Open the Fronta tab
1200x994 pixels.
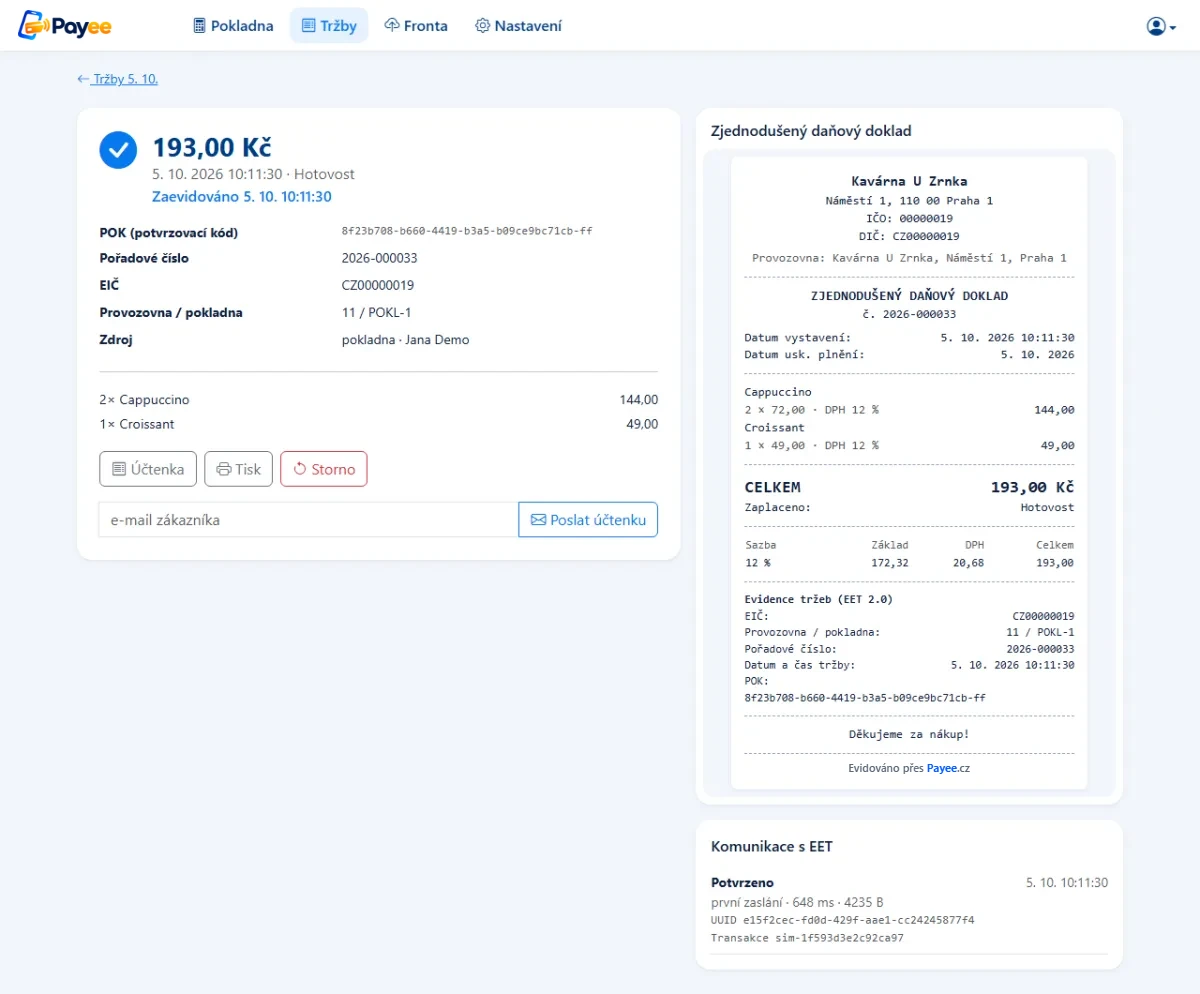[x=416, y=26]
